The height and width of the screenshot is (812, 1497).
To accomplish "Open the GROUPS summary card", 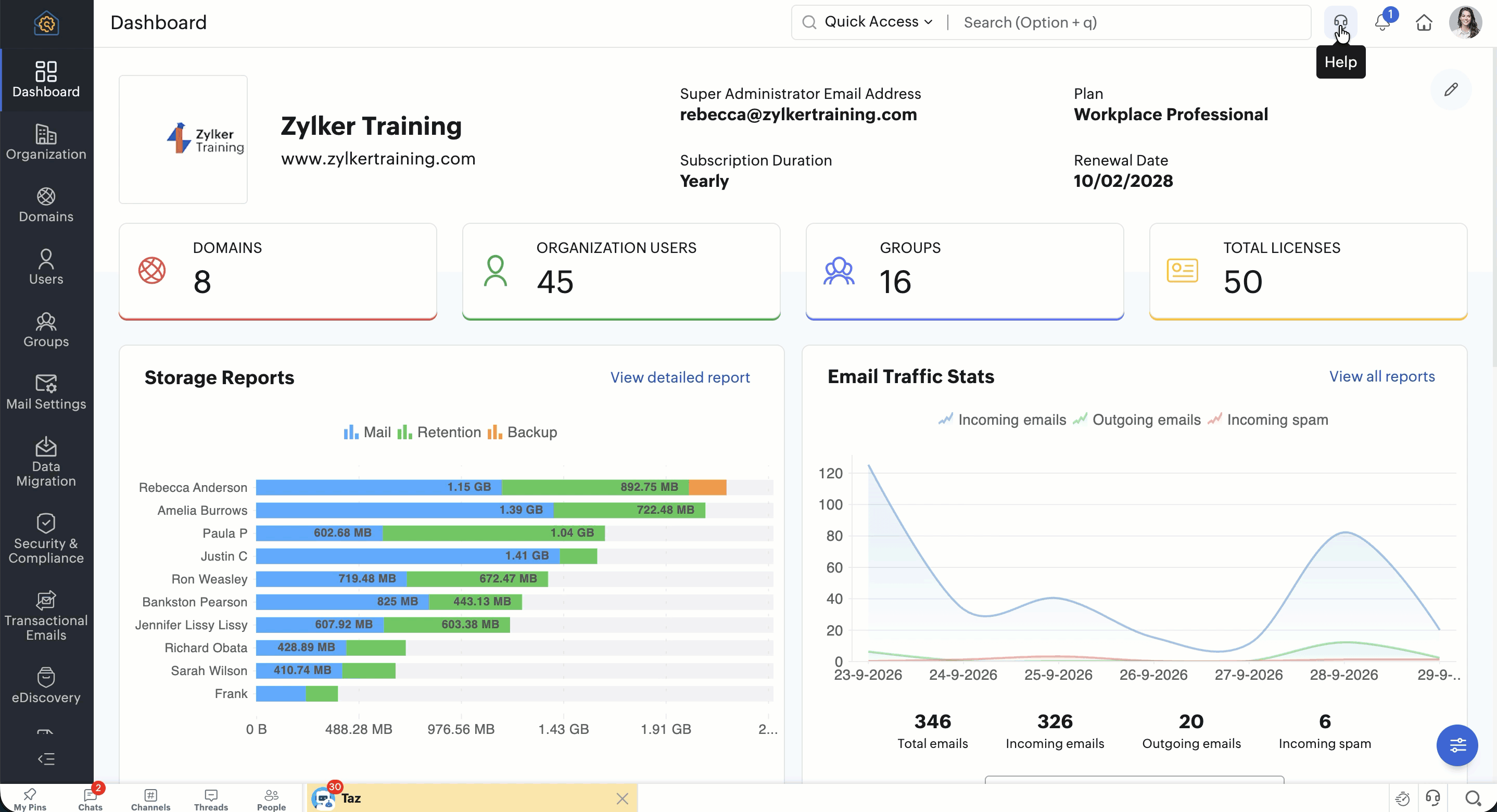I will point(964,271).
